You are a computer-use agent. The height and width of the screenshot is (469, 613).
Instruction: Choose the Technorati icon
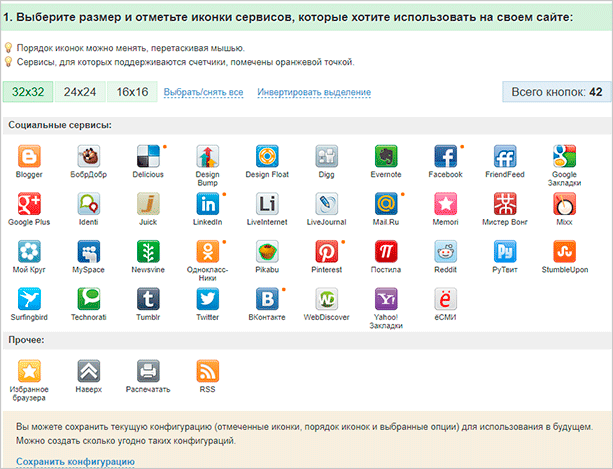pos(89,299)
